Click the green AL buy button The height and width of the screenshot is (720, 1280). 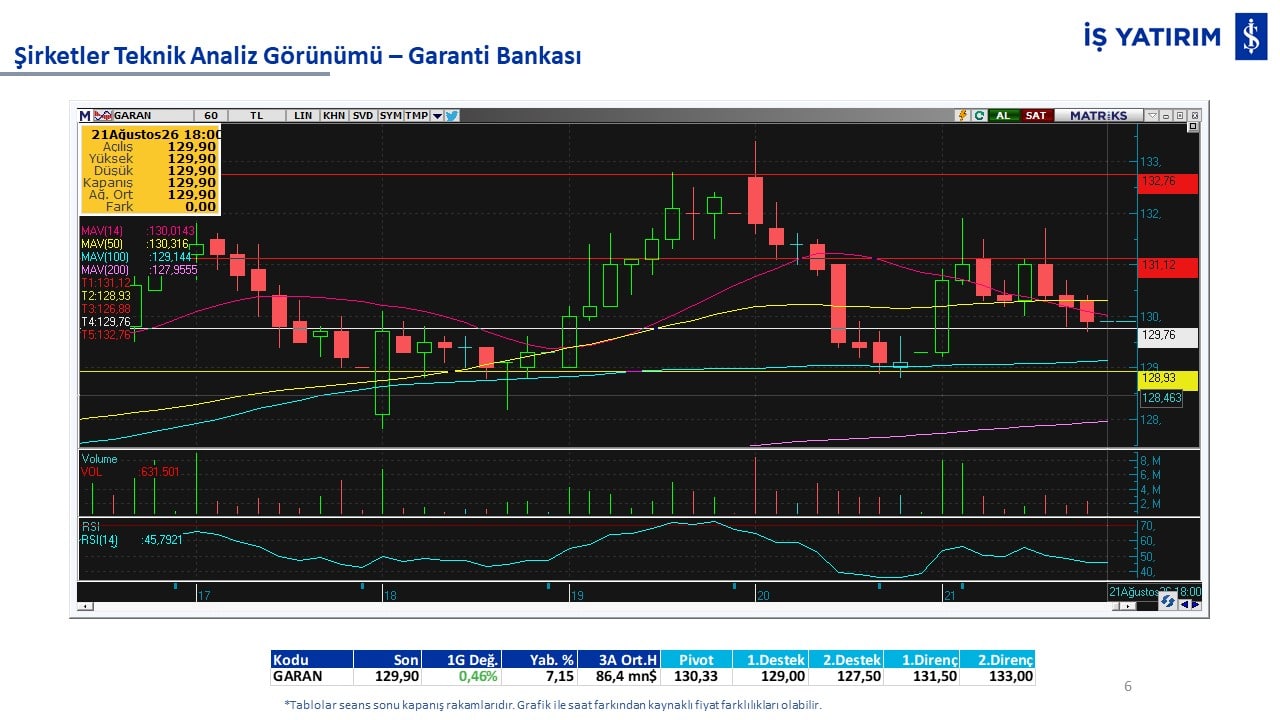[x=1003, y=115]
